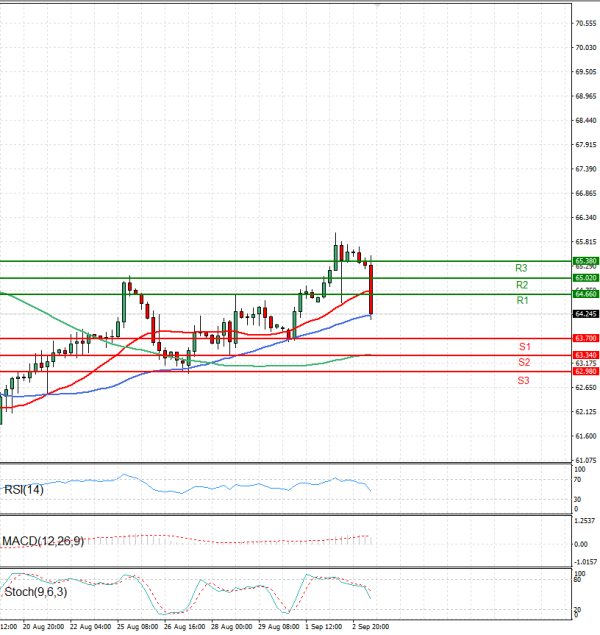Select the RSI(14) indicator label
This screenshot has height=635, width=600.
point(23,490)
